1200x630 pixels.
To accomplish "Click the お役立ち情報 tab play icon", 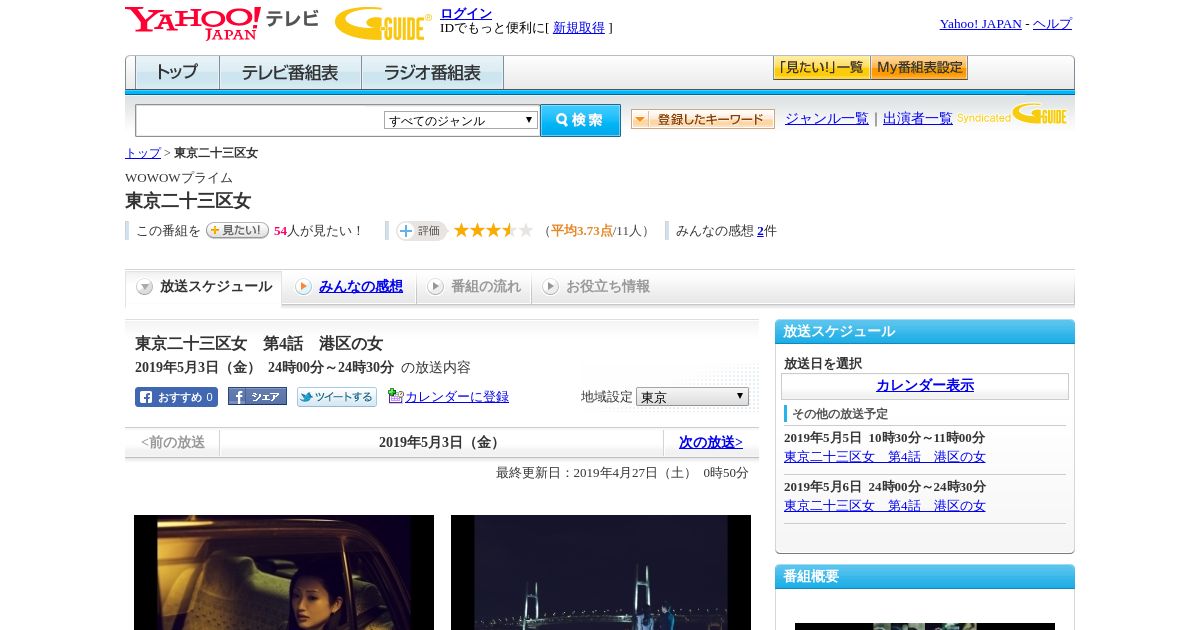I will pyautogui.click(x=550, y=287).
